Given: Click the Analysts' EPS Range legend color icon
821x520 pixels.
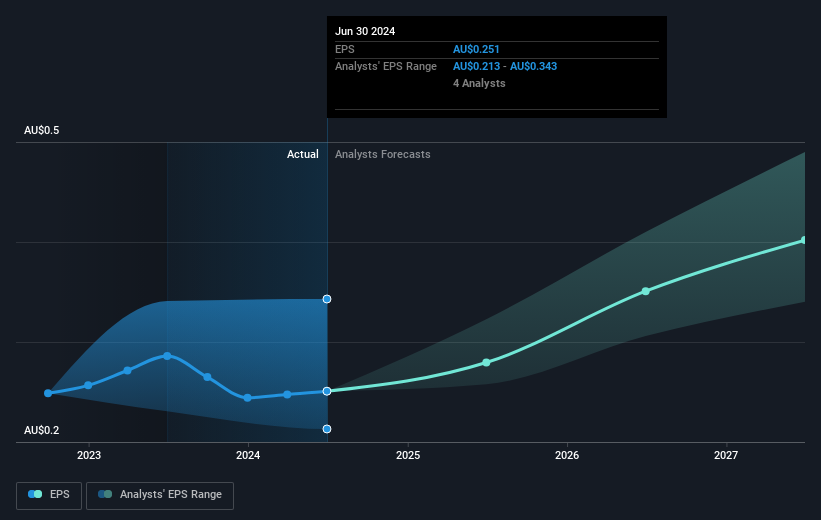Looking at the screenshot, I should point(105,494).
